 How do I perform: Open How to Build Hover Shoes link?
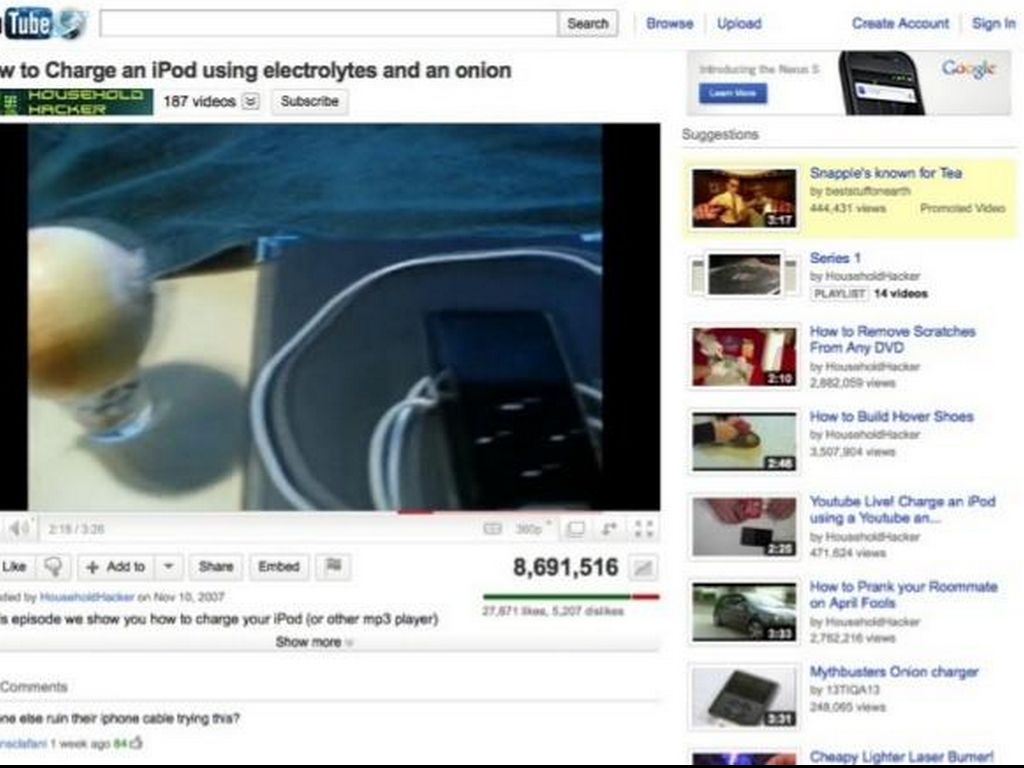point(891,417)
